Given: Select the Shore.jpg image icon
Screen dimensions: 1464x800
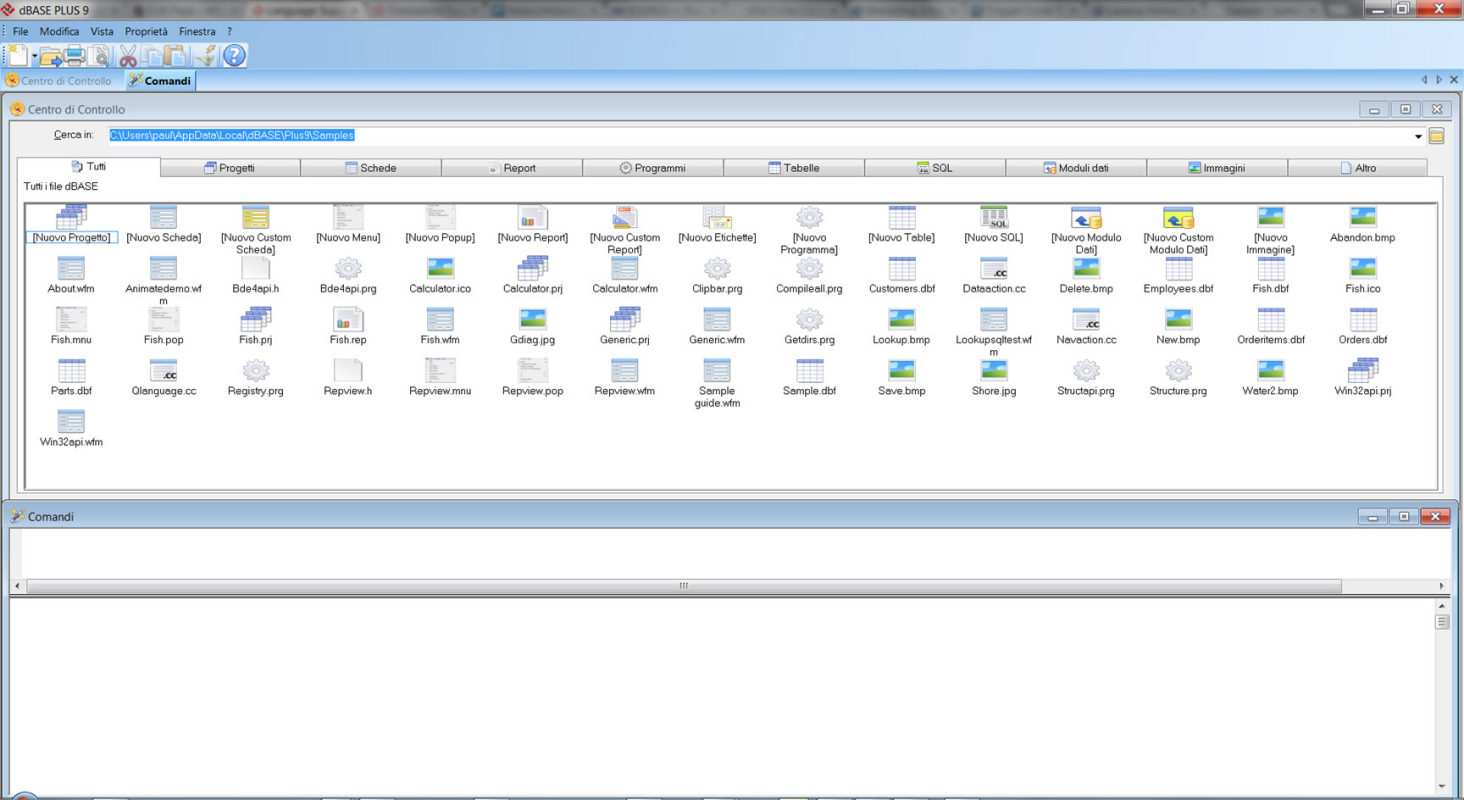Looking at the screenshot, I should [994, 370].
